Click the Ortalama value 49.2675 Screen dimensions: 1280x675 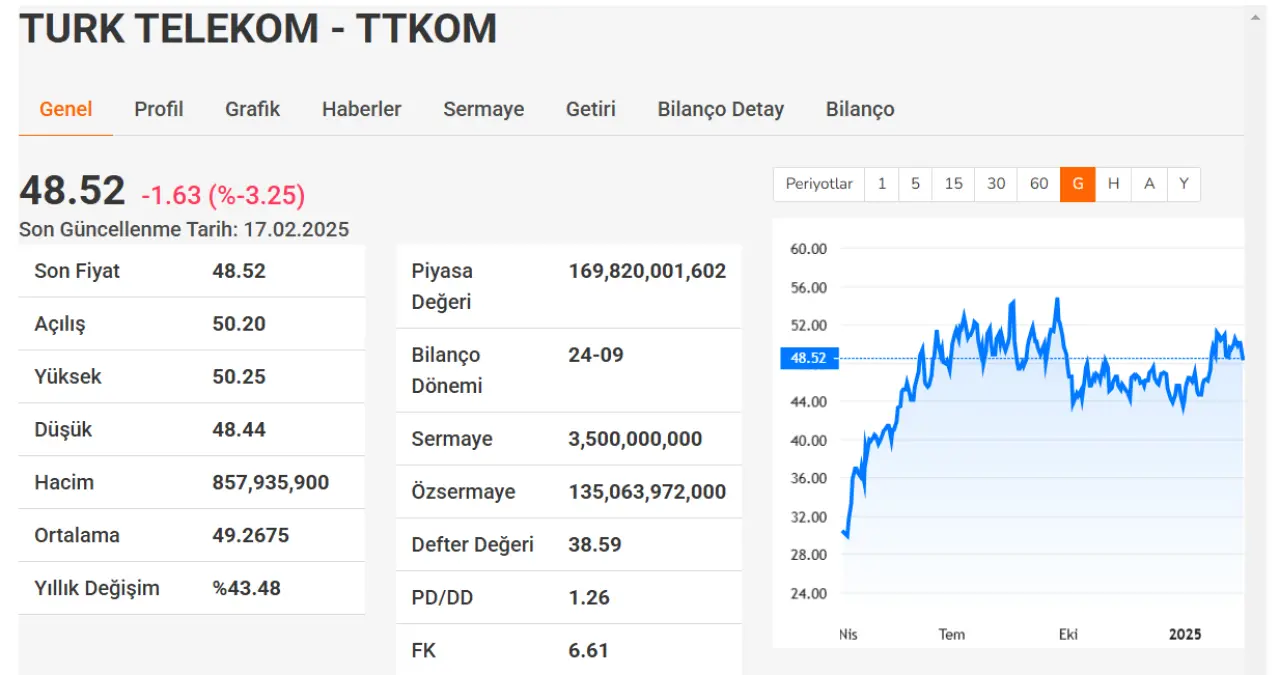coord(251,536)
